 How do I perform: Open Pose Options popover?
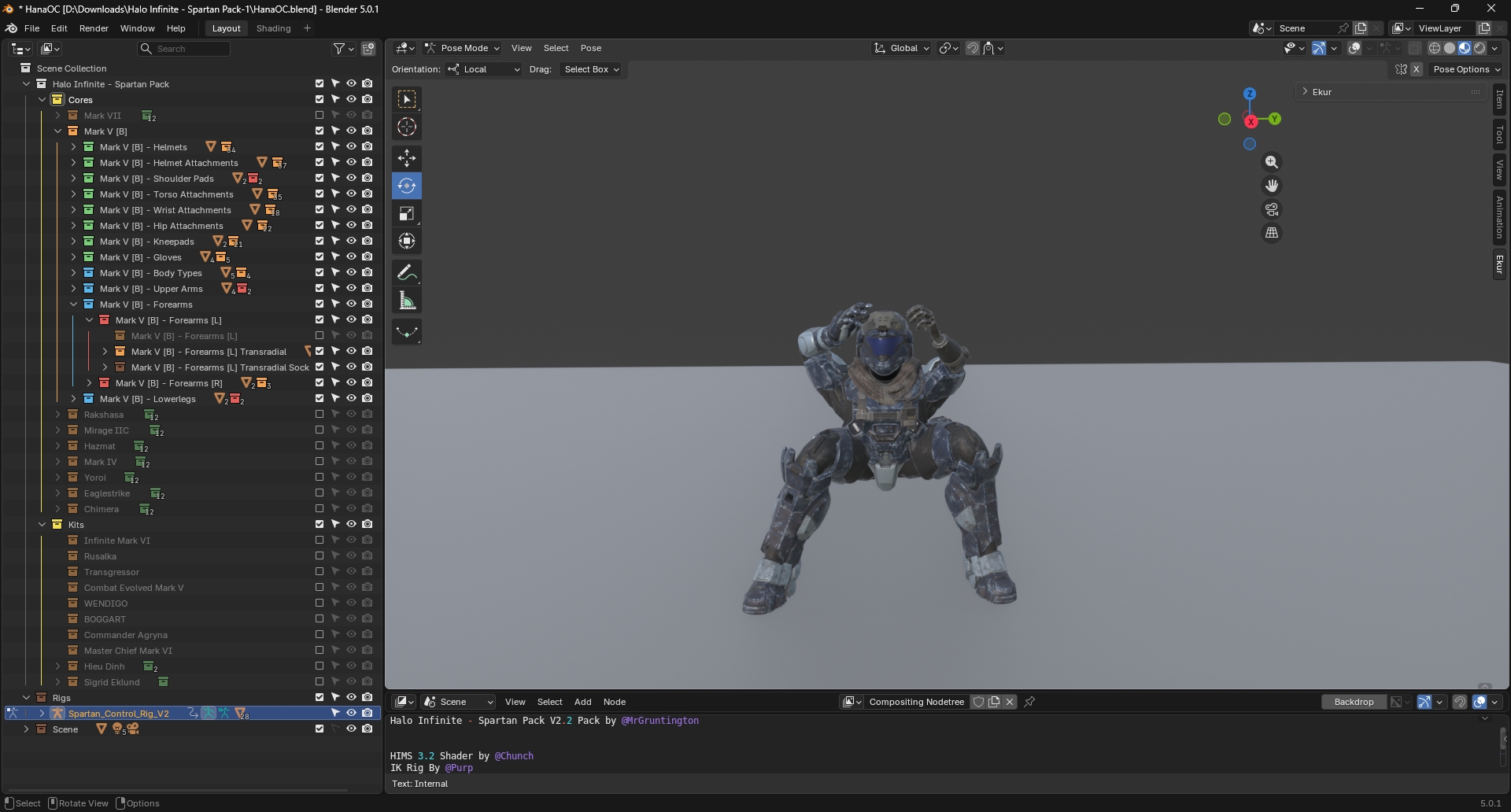click(1466, 69)
